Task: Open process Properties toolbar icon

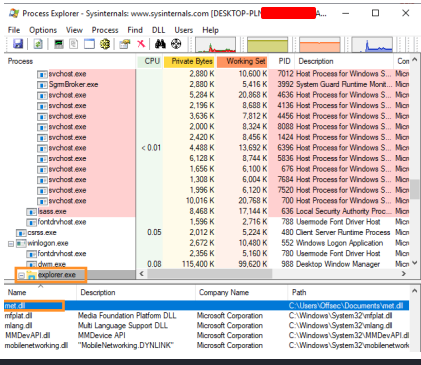Action: coord(125,44)
